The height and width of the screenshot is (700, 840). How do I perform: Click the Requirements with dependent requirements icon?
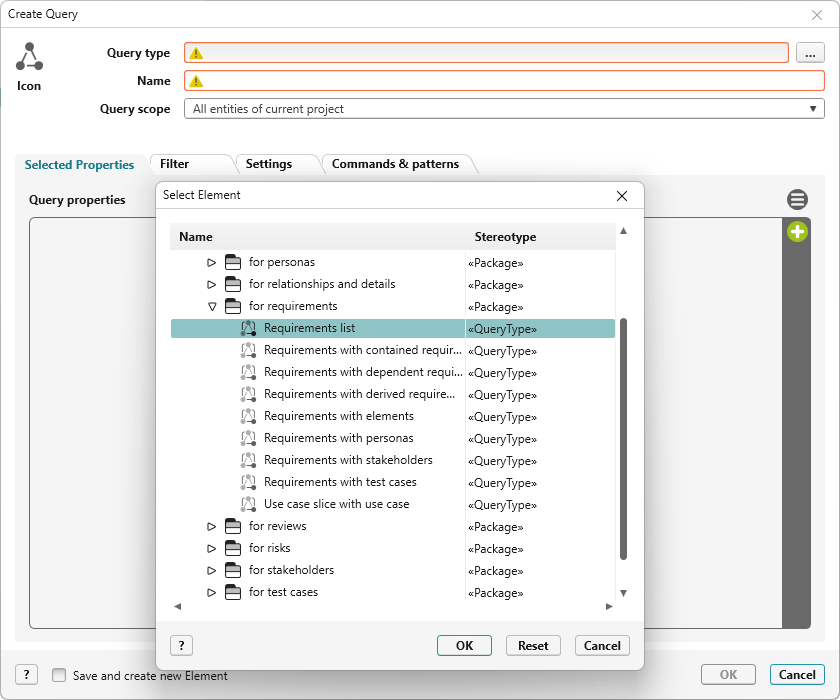tap(248, 372)
